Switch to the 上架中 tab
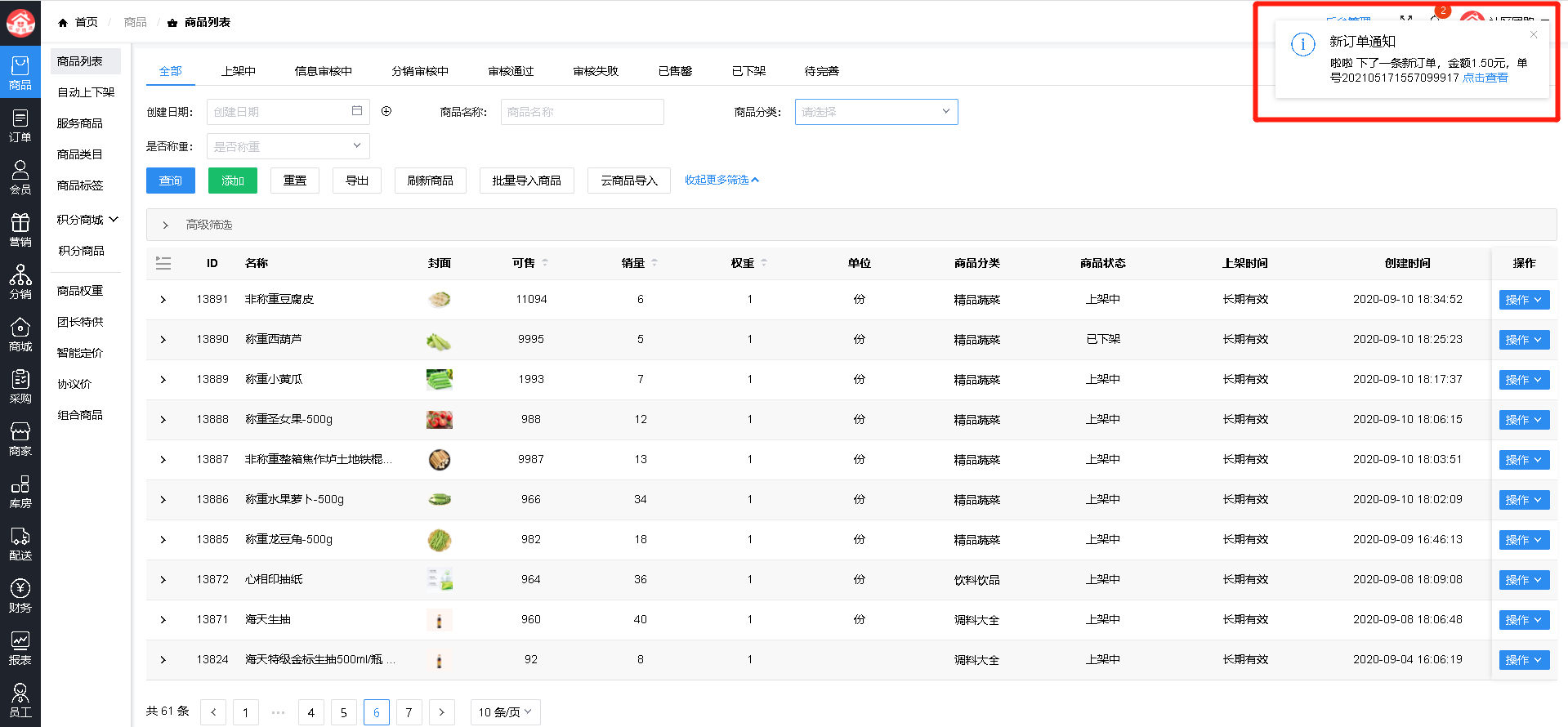The image size is (1568, 727). [239, 71]
